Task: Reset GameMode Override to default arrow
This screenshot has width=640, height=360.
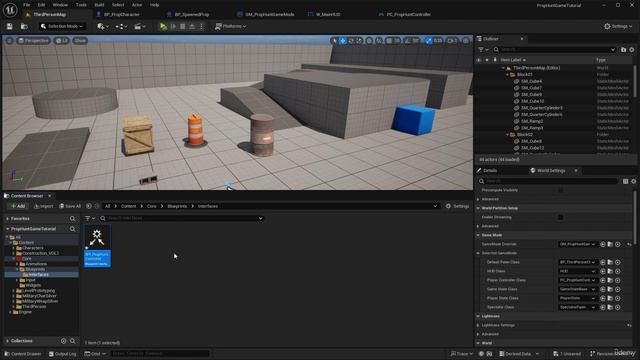Action: [629, 244]
